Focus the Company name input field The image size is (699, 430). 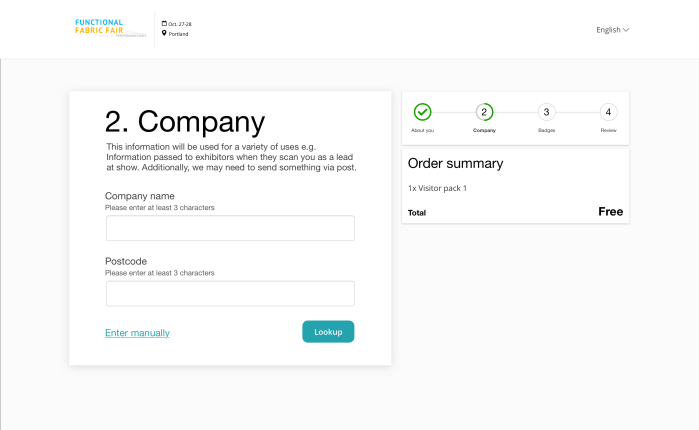(230, 228)
